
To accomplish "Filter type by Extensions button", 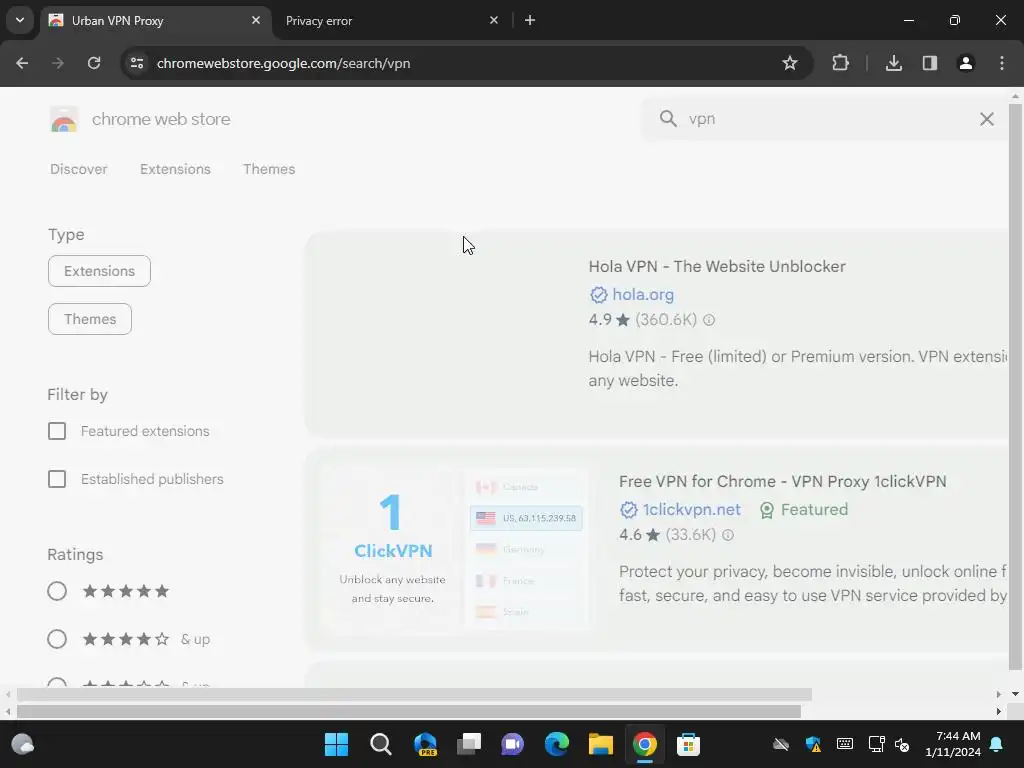I will coord(99,271).
